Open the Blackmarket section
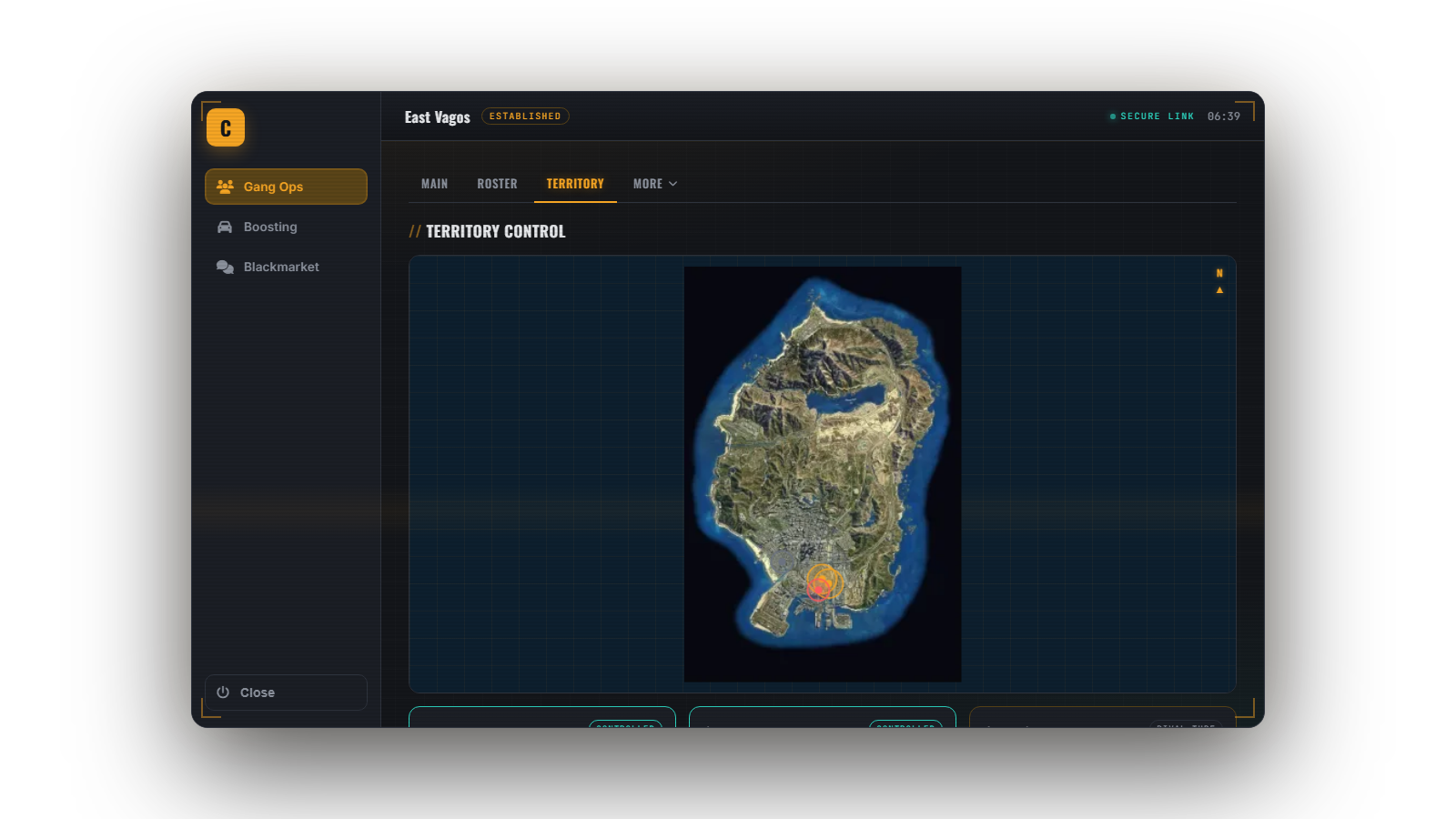Viewport: 1456px width, 819px height. (286, 267)
